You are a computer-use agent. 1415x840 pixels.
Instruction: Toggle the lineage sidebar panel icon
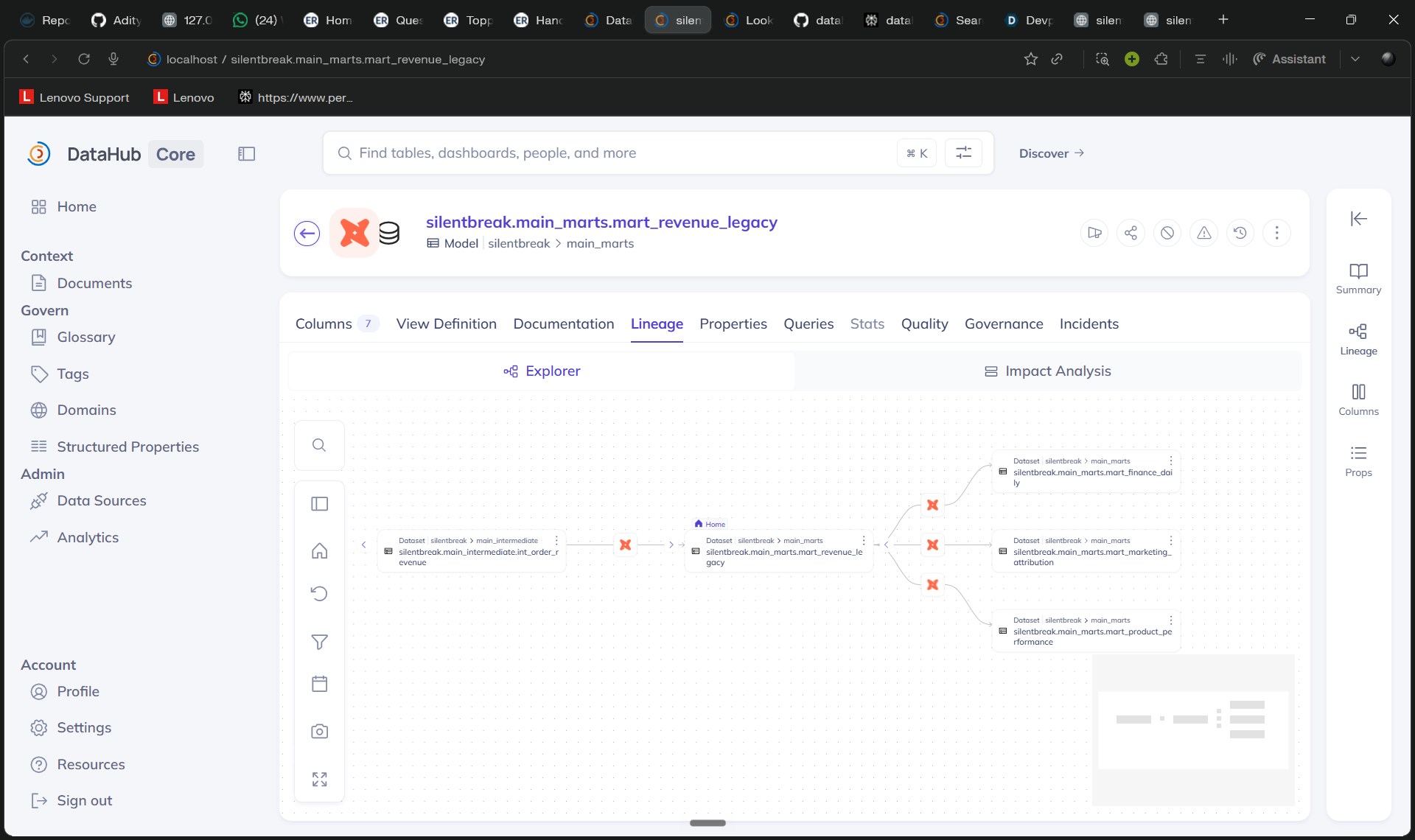(x=319, y=504)
